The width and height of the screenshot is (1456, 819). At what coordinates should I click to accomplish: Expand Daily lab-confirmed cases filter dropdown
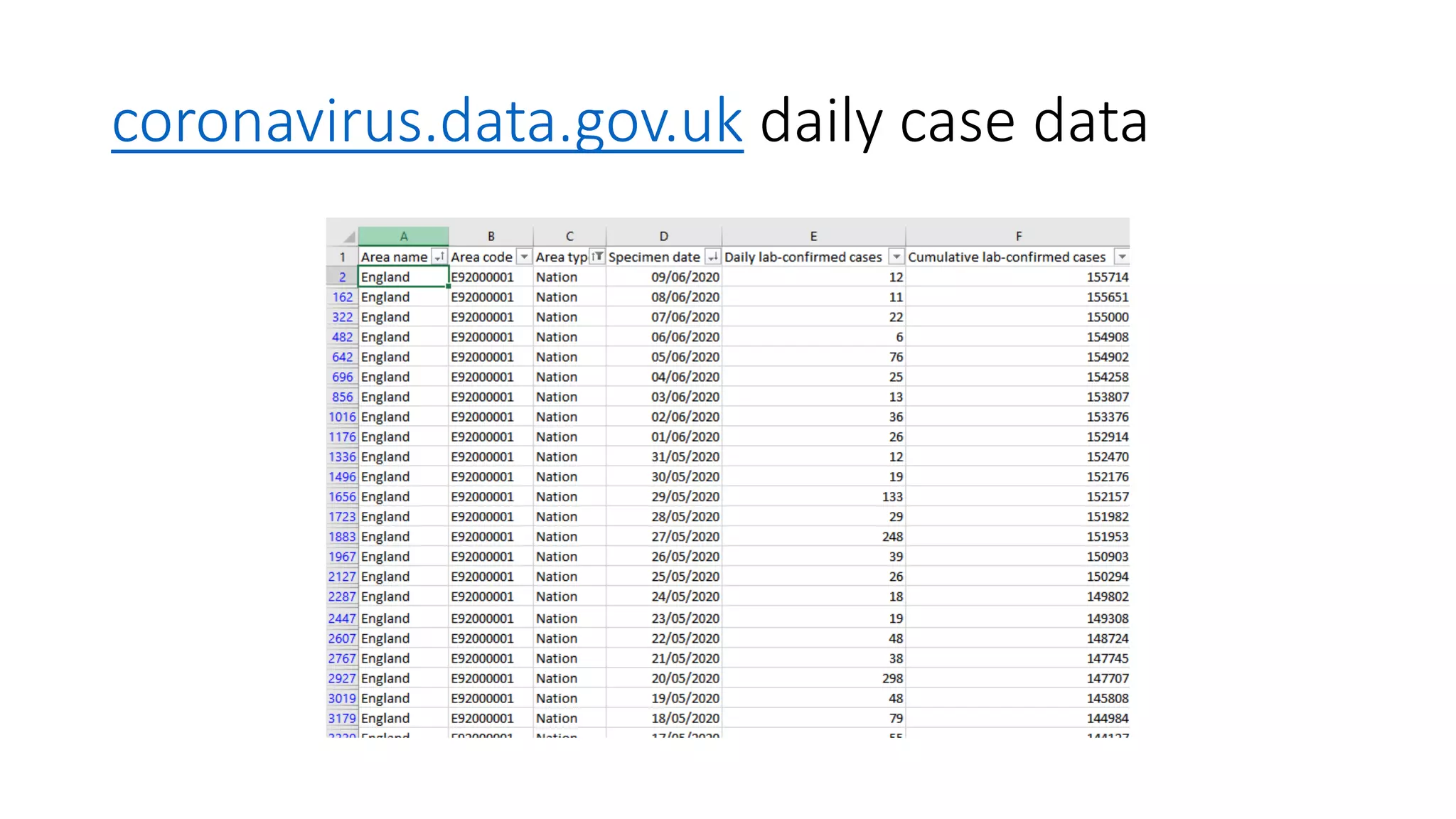(896, 257)
